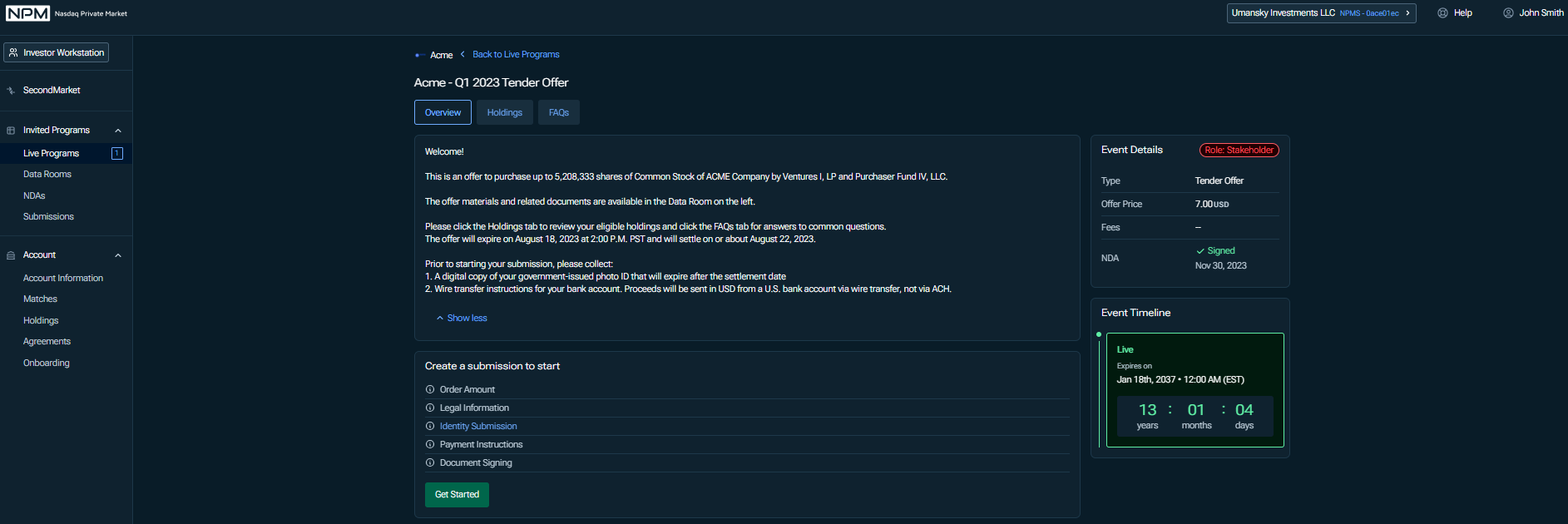Open Onboarding in the sidebar
This screenshot has width=1568, height=524.
[47, 363]
